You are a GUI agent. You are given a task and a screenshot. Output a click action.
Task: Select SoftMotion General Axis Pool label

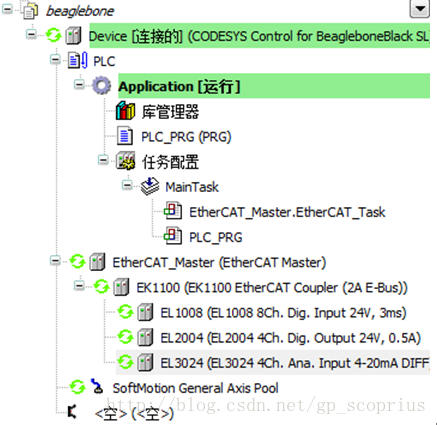click(x=195, y=388)
